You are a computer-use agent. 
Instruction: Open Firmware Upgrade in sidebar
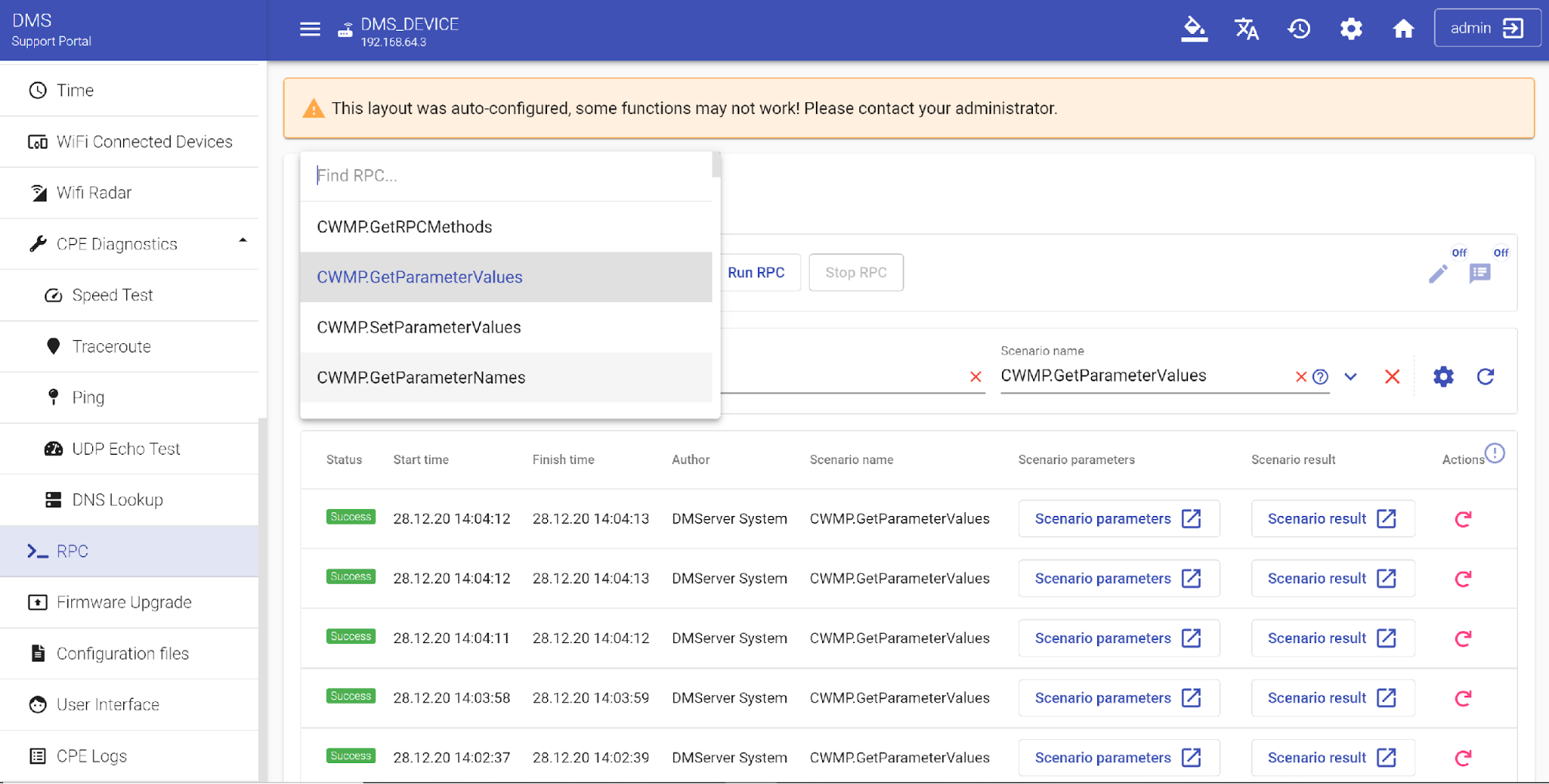pyautogui.click(x=124, y=602)
